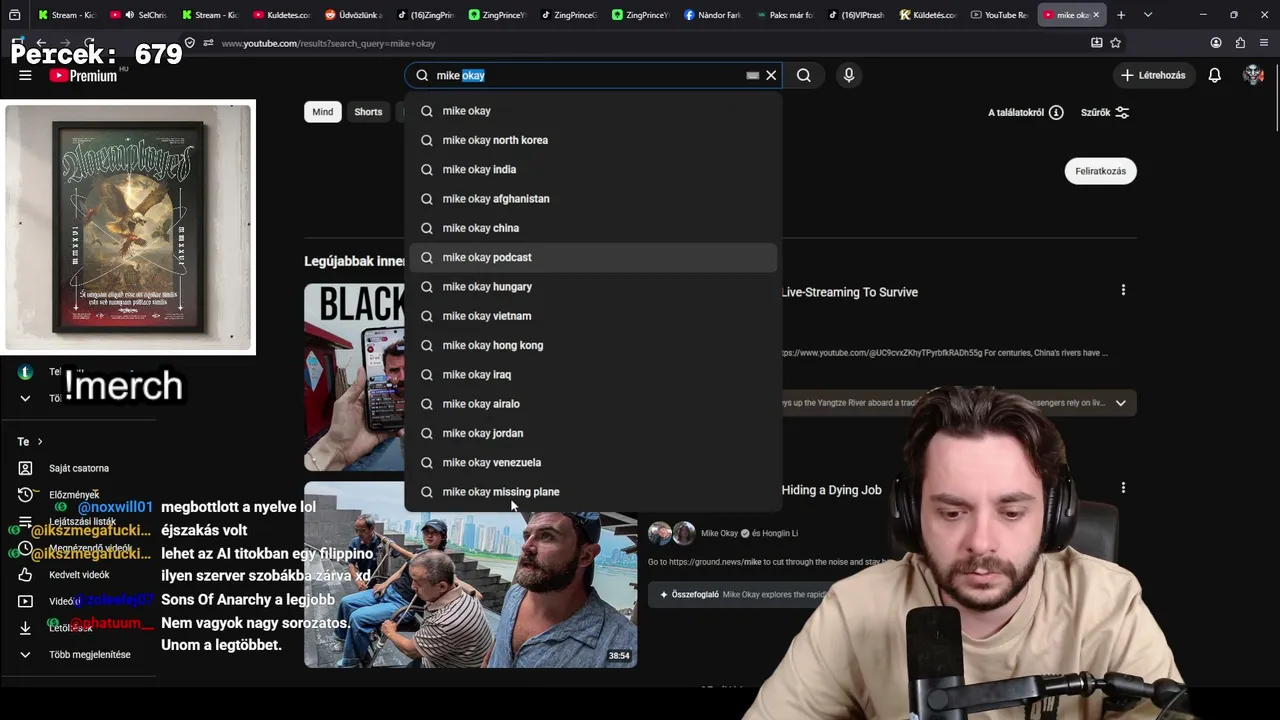Switch to the Paks: már browser tab
Image resolution: width=1280 pixels, height=720 pixels.
click(786, 15)
